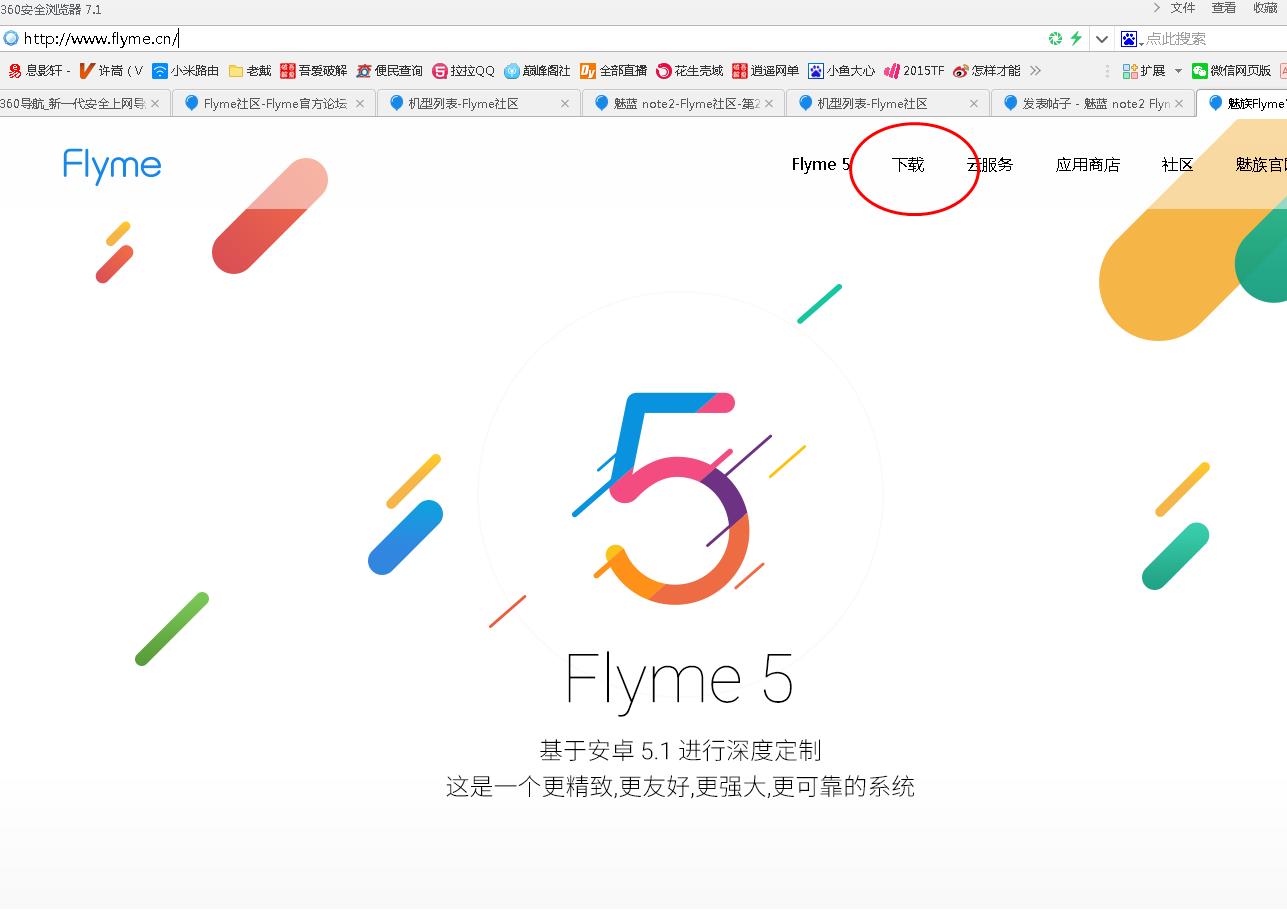
Task: Open the 文件 menu
Action: point(1183,8)
